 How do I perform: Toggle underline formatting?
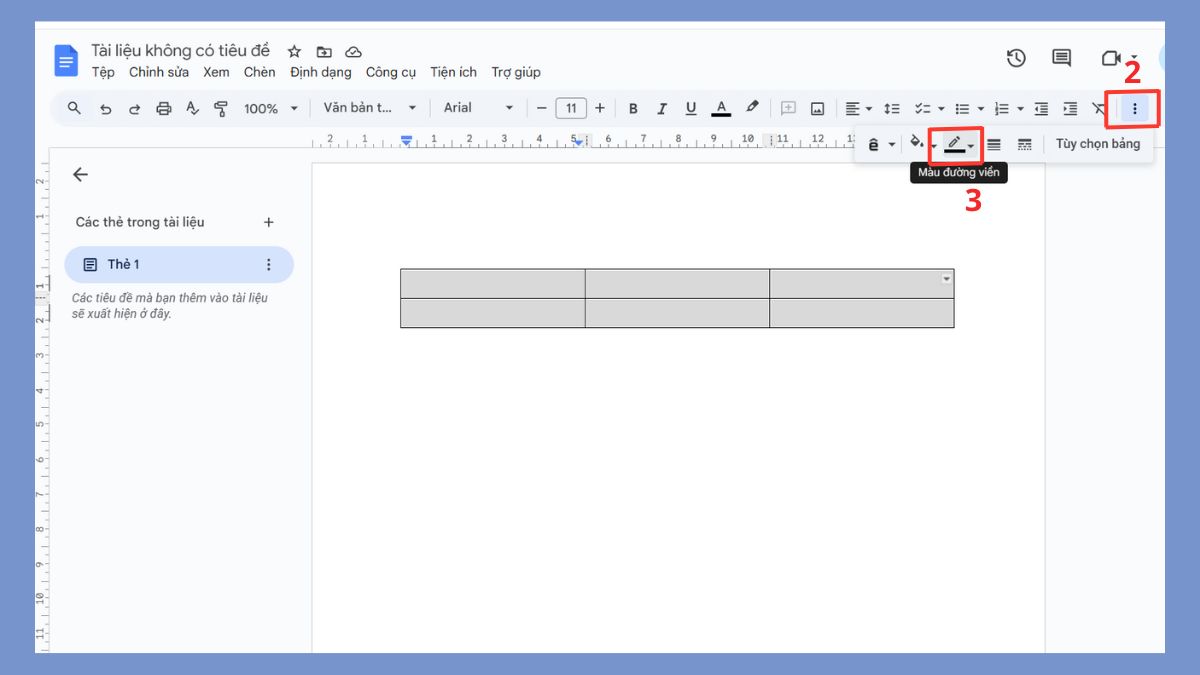point(690,108)
